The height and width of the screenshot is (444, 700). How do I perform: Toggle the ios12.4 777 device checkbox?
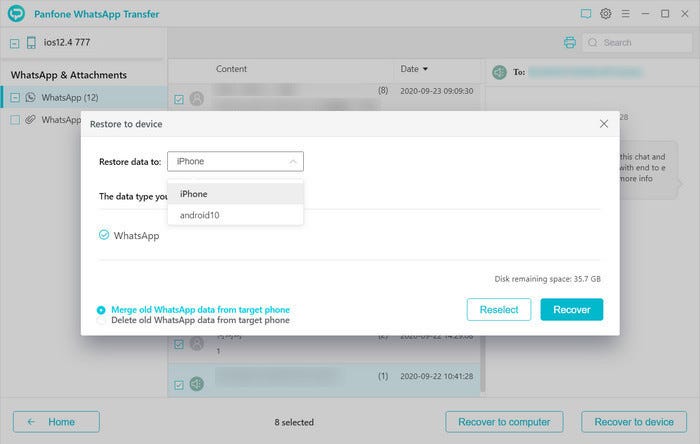click(x=14, y=43)
